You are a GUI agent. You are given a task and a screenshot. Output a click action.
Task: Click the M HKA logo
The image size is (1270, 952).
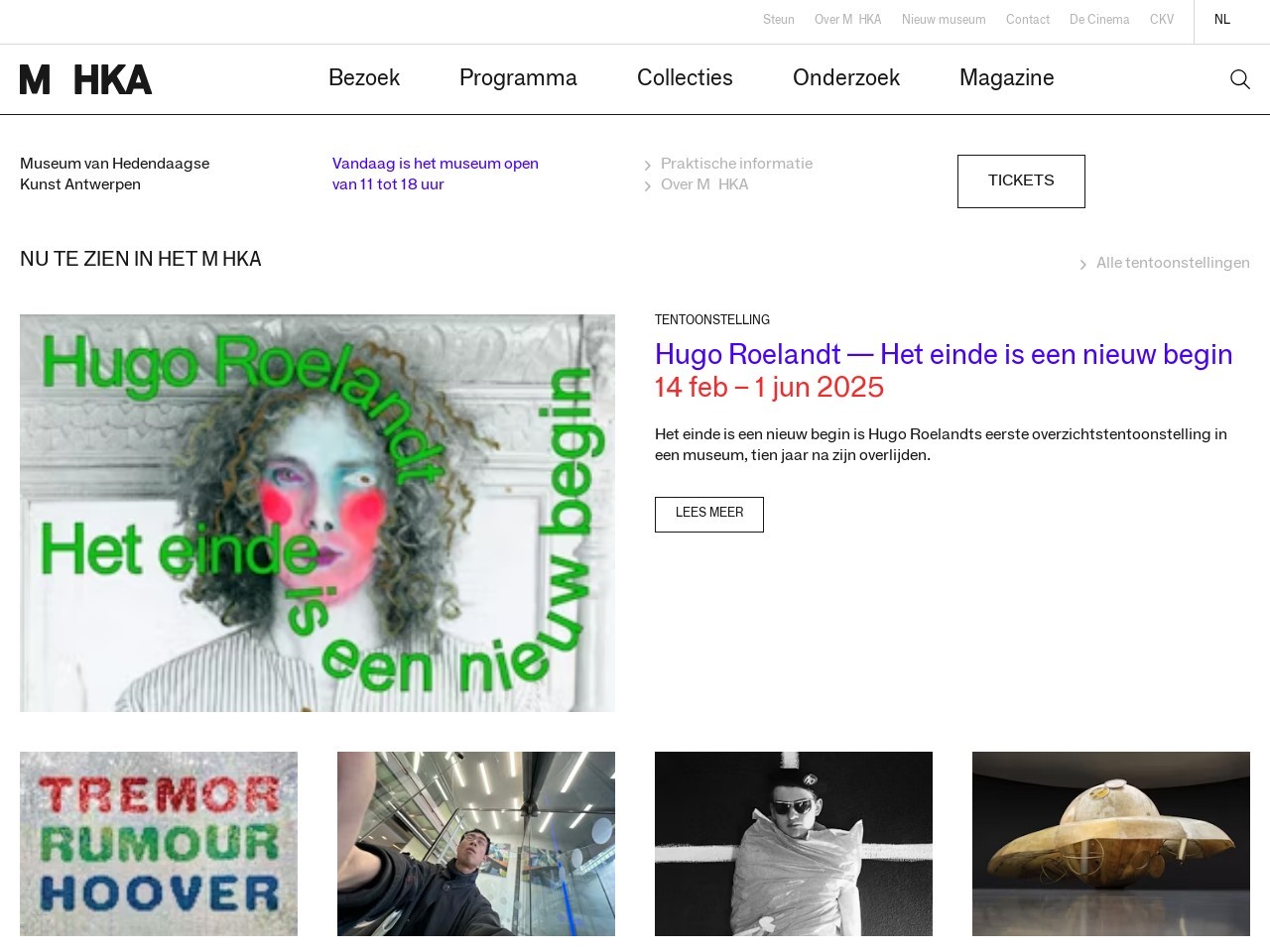(86, 79)
